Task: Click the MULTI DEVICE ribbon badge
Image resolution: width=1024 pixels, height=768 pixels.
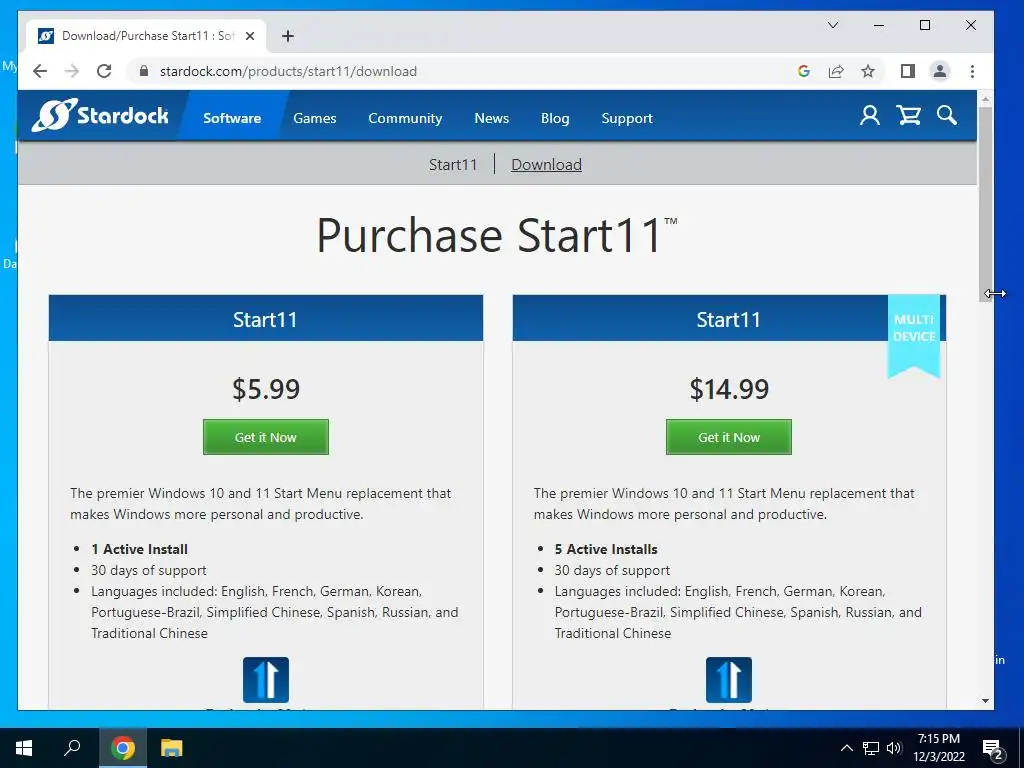Action: pyautogui.click(x=914, y=334)
